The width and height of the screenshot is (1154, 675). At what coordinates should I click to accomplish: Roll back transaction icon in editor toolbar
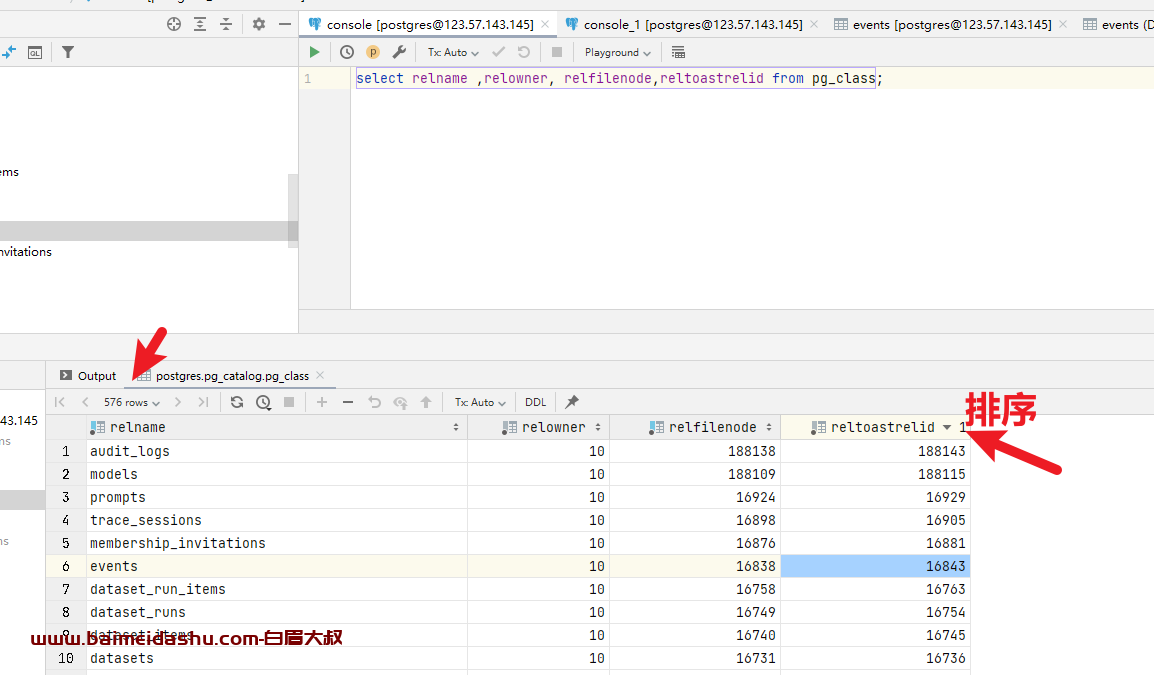point(524,52)
